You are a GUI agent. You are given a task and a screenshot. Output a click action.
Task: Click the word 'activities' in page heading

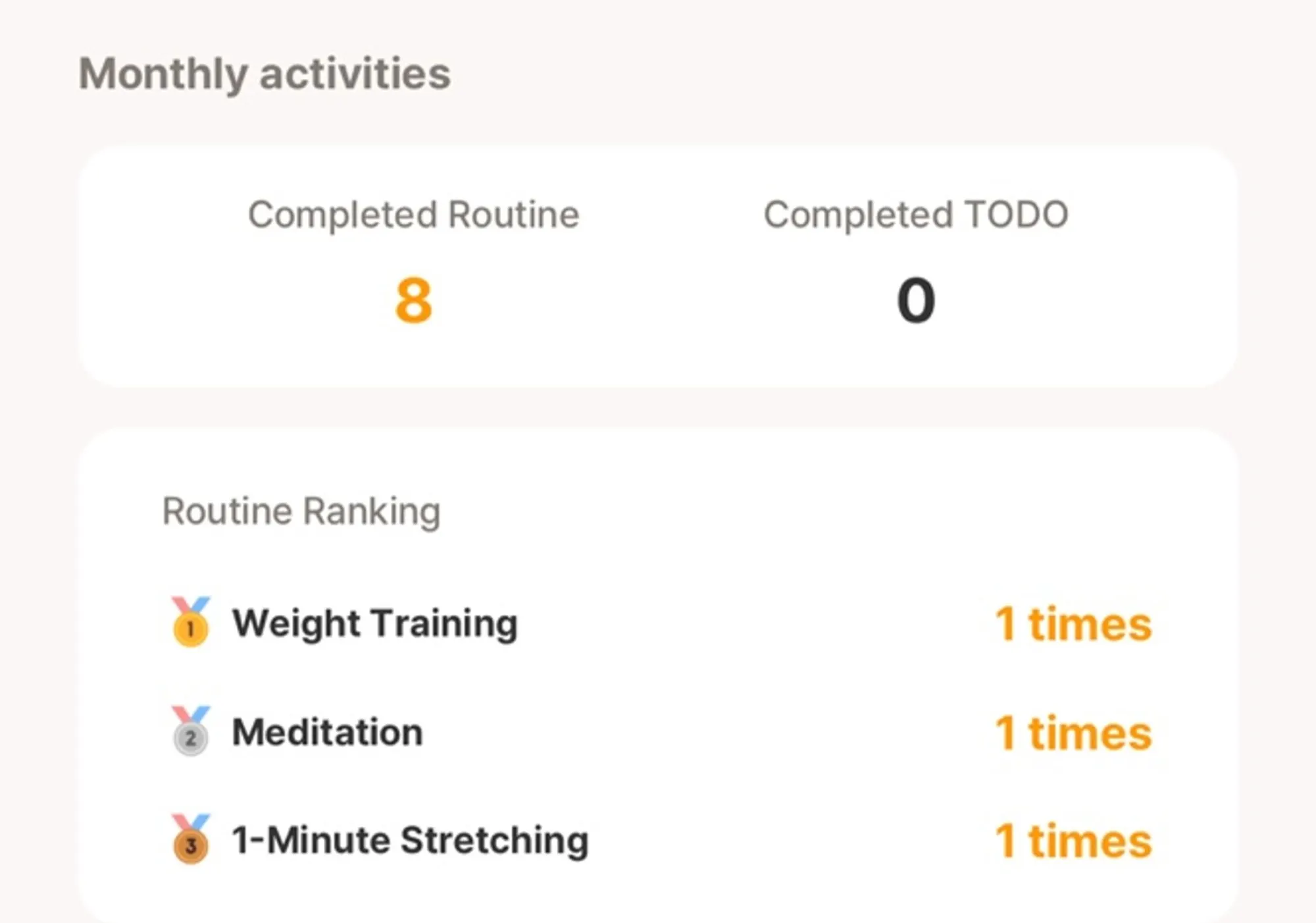pos(355,74)
